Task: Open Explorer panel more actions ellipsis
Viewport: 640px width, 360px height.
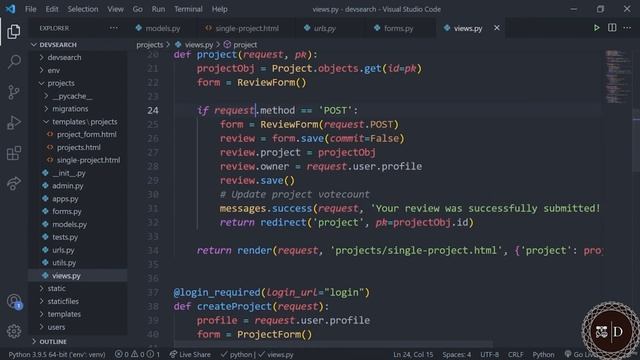Action: [113, 28]
